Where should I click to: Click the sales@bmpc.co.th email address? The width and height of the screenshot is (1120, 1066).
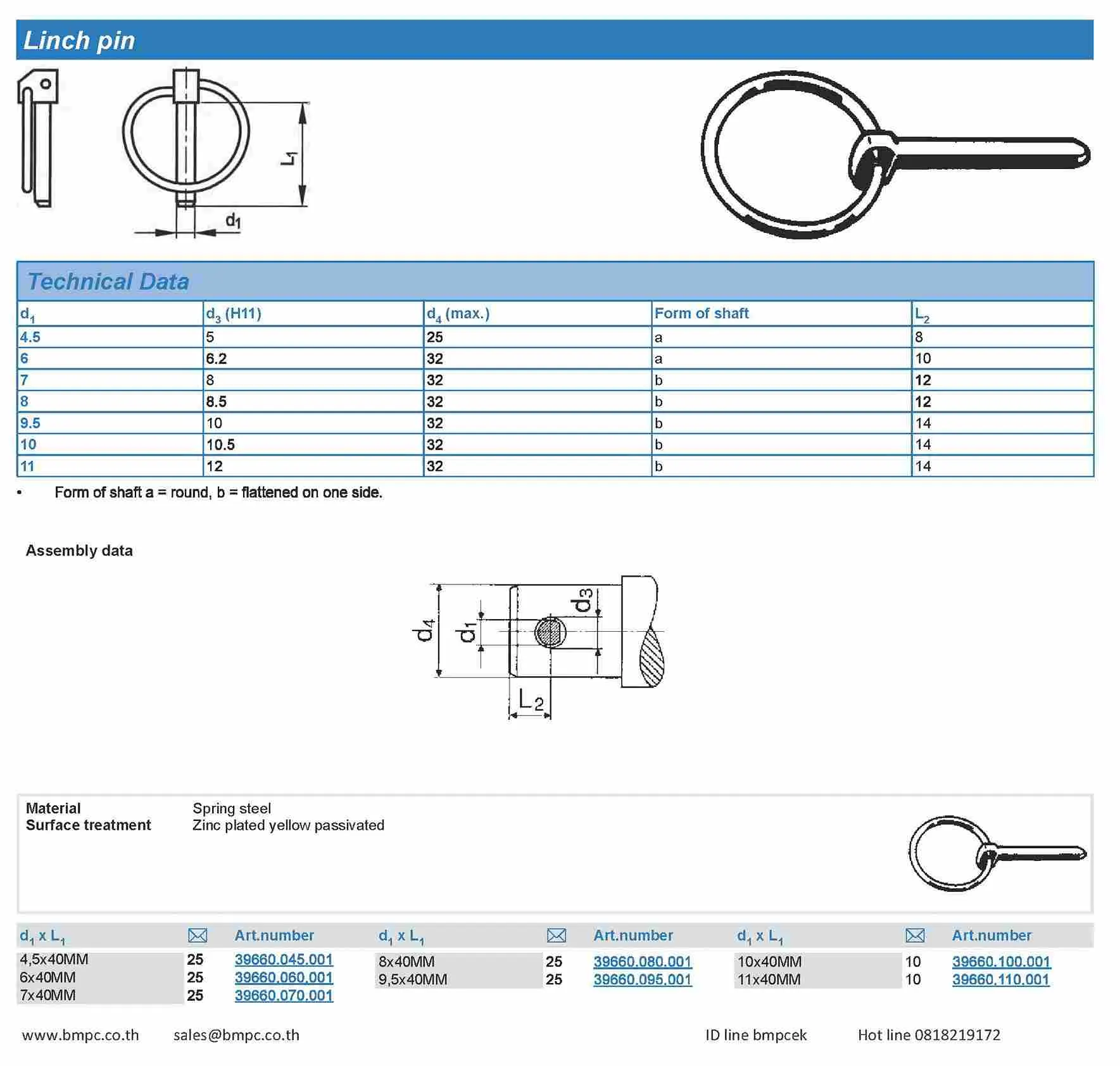[x=236, y=1035]
